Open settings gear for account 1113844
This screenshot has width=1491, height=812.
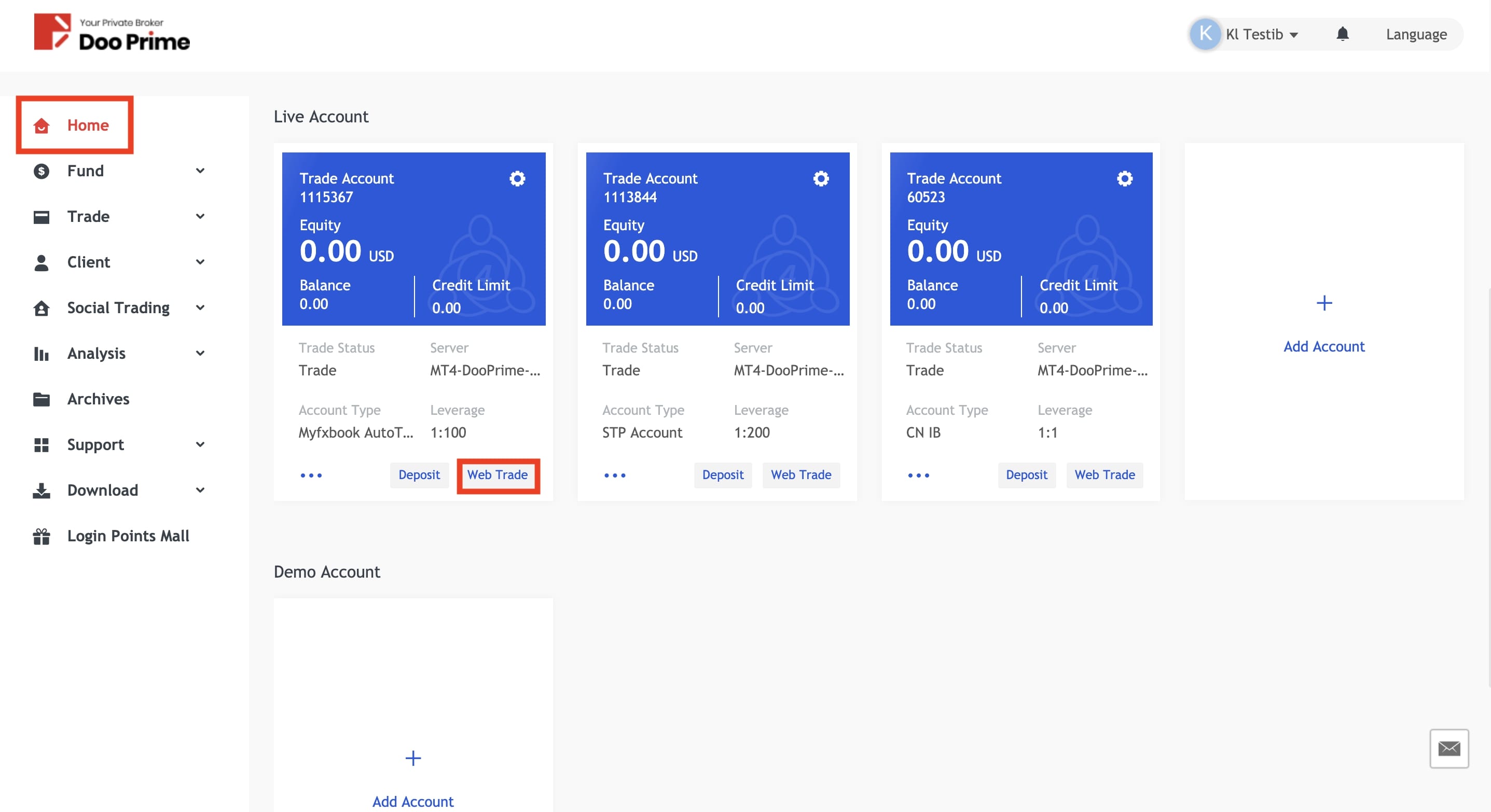pyautogui.click(x=821, y=179)
